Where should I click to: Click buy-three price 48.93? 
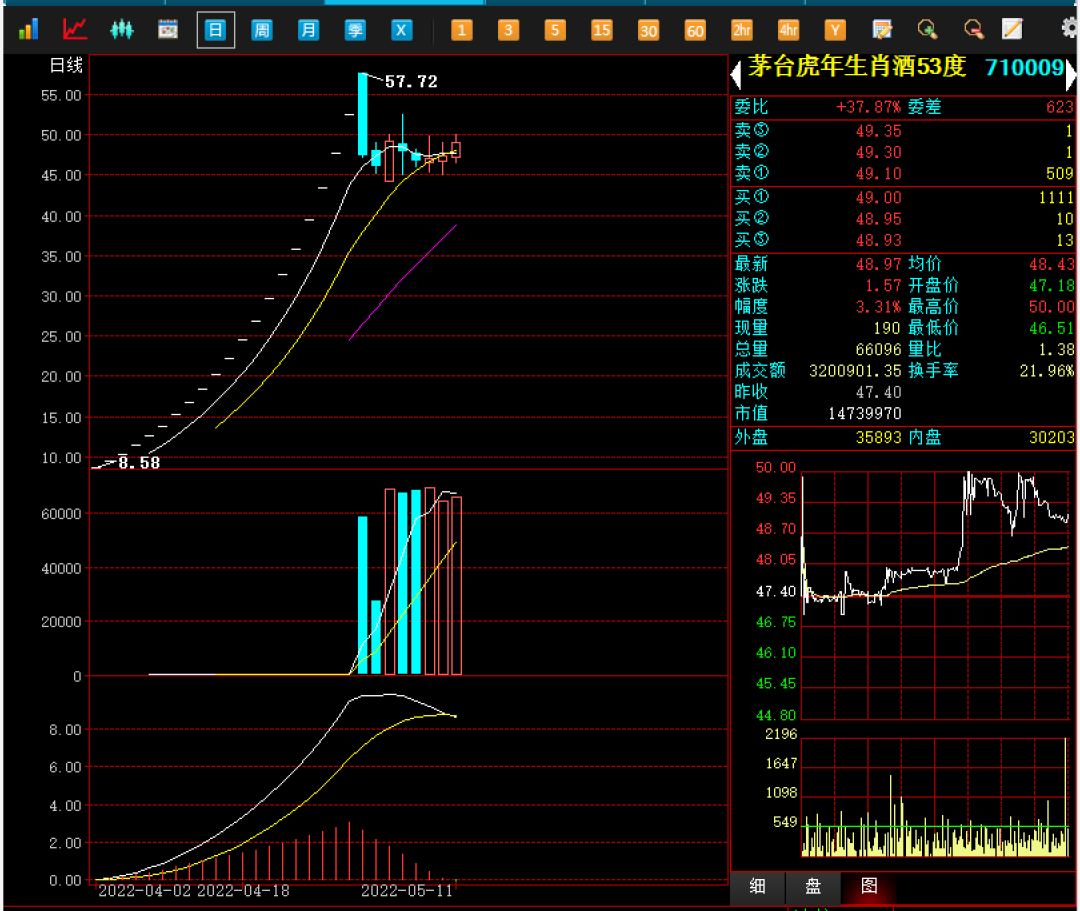[x=878, y=240]
